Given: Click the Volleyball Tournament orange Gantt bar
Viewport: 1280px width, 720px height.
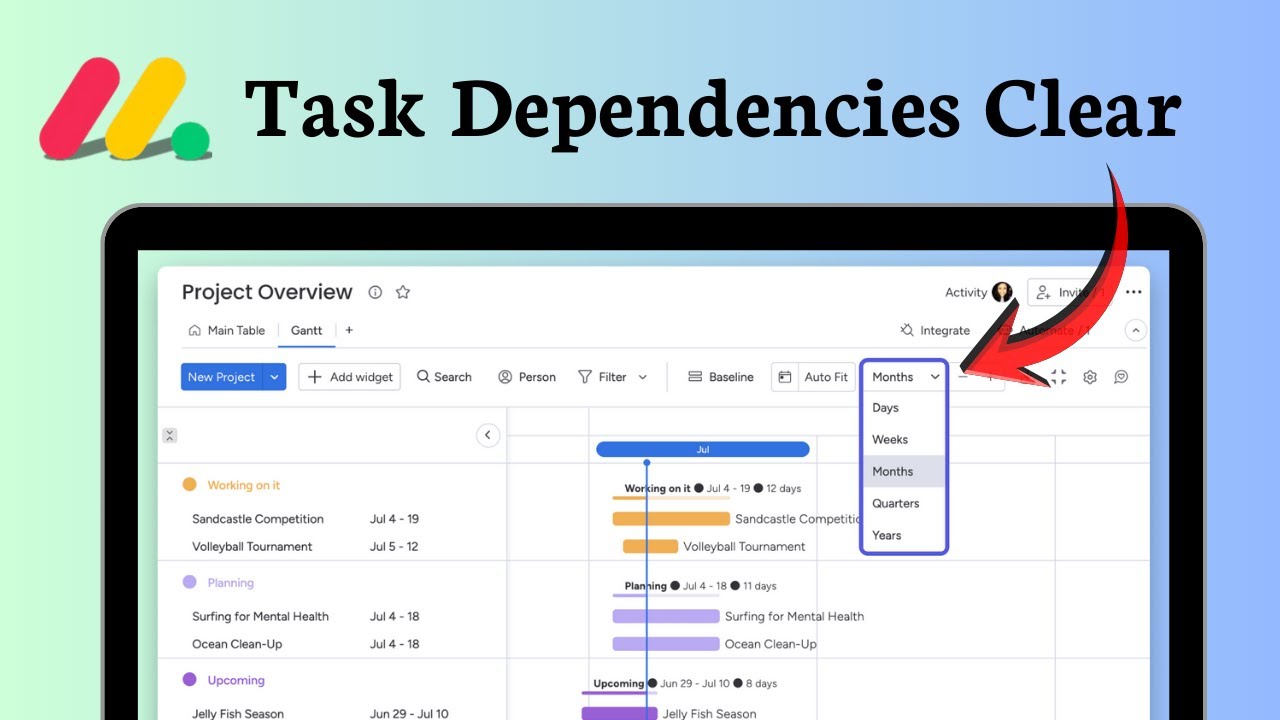Looking at the screenshot, I should [650, 546].
